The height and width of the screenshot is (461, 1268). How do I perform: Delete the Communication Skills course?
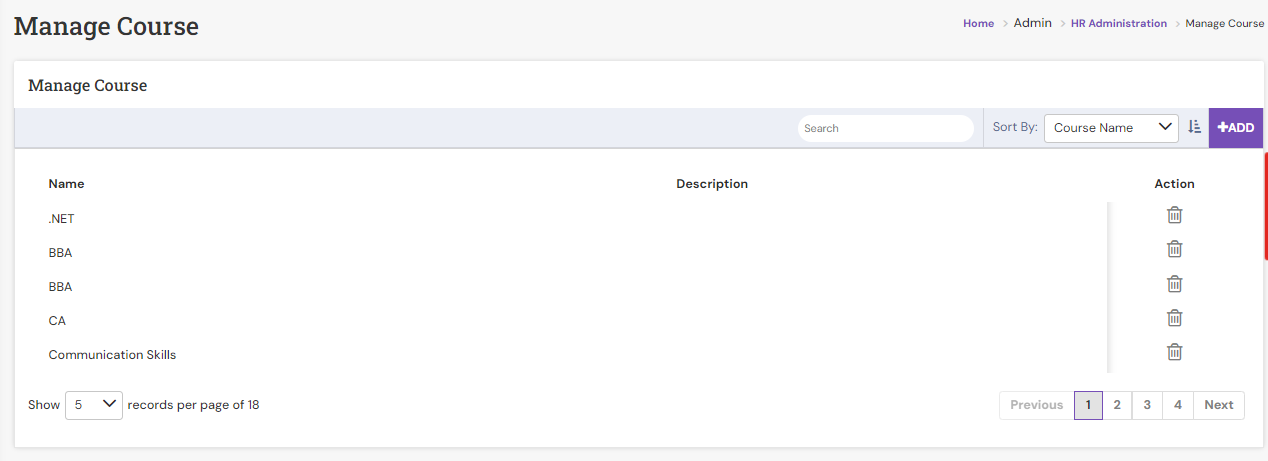[1175, 352]
